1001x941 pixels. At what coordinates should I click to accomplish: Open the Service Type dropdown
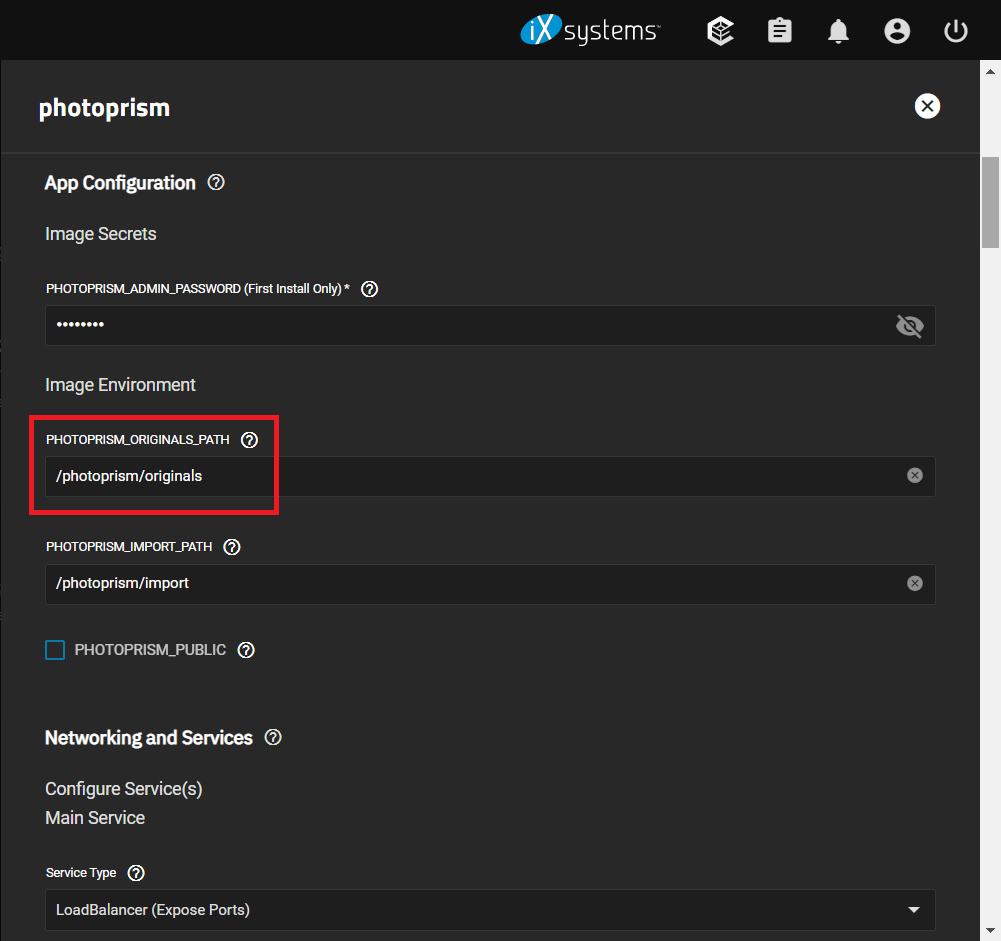(x=490, y=910)
